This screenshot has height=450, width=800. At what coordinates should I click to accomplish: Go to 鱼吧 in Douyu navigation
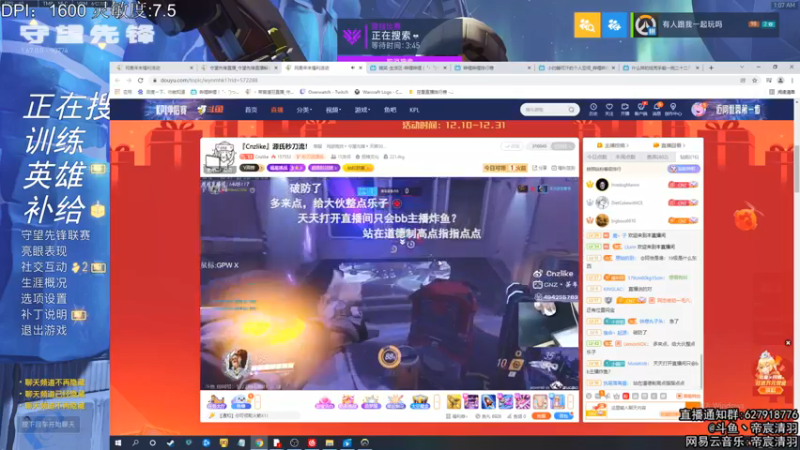(x=390, y=110)
